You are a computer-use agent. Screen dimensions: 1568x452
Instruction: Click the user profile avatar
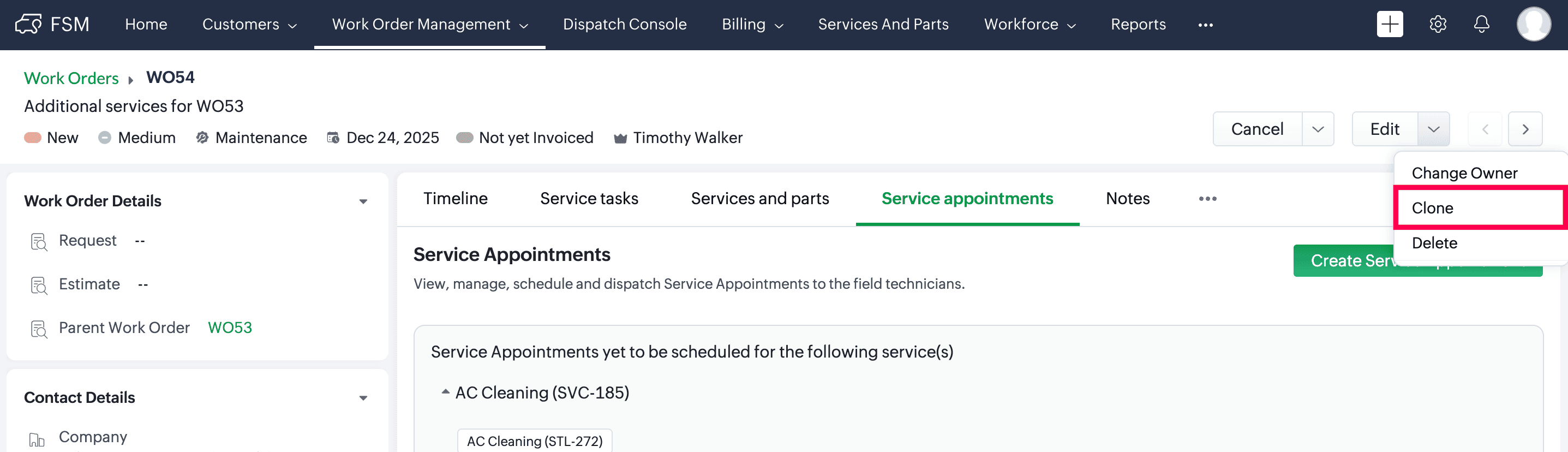[1533, 25]
